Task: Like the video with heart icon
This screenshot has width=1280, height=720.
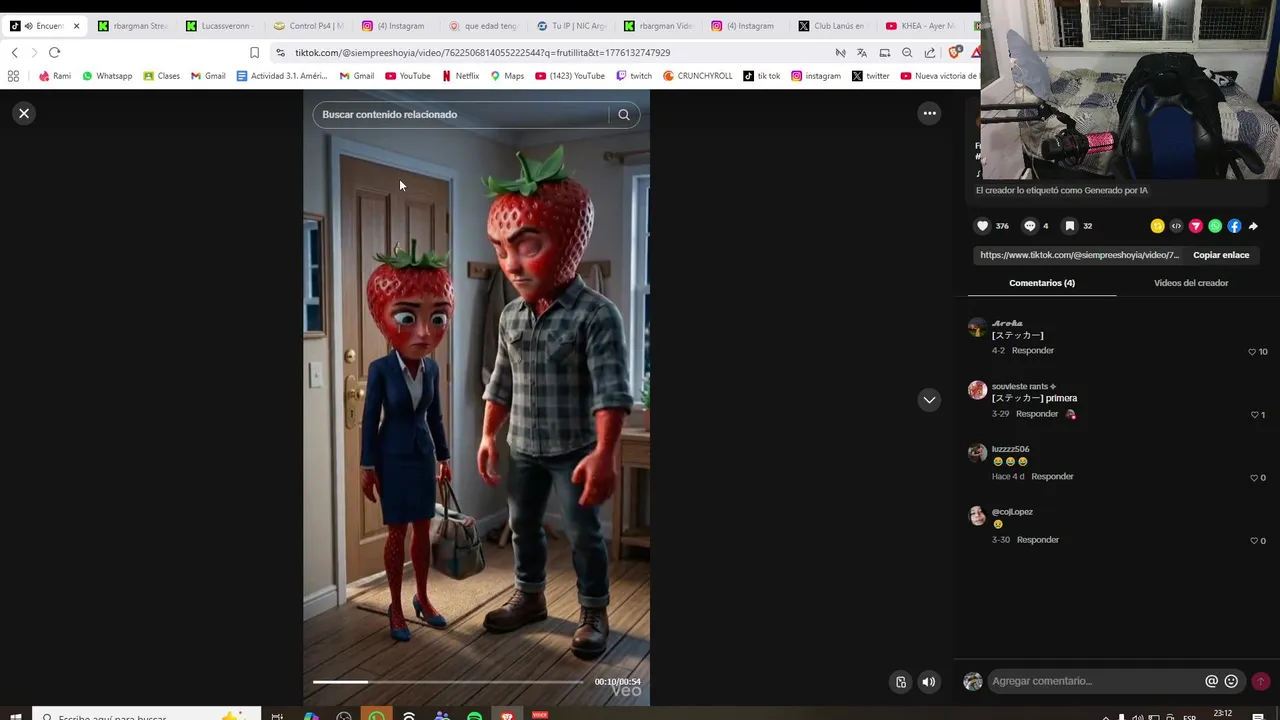Action: pos(982,226)
